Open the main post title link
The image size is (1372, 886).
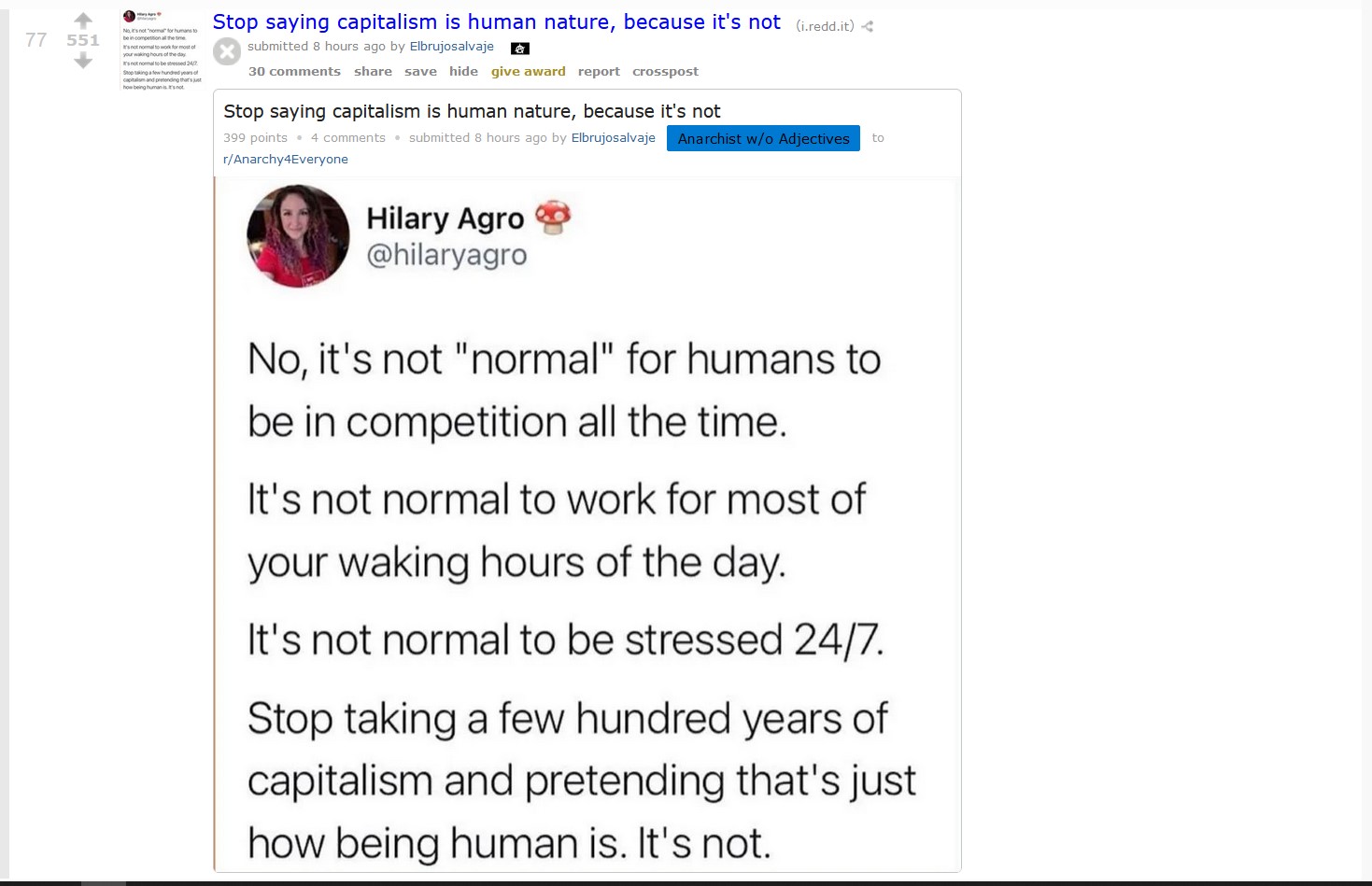[x=497, y=21]
